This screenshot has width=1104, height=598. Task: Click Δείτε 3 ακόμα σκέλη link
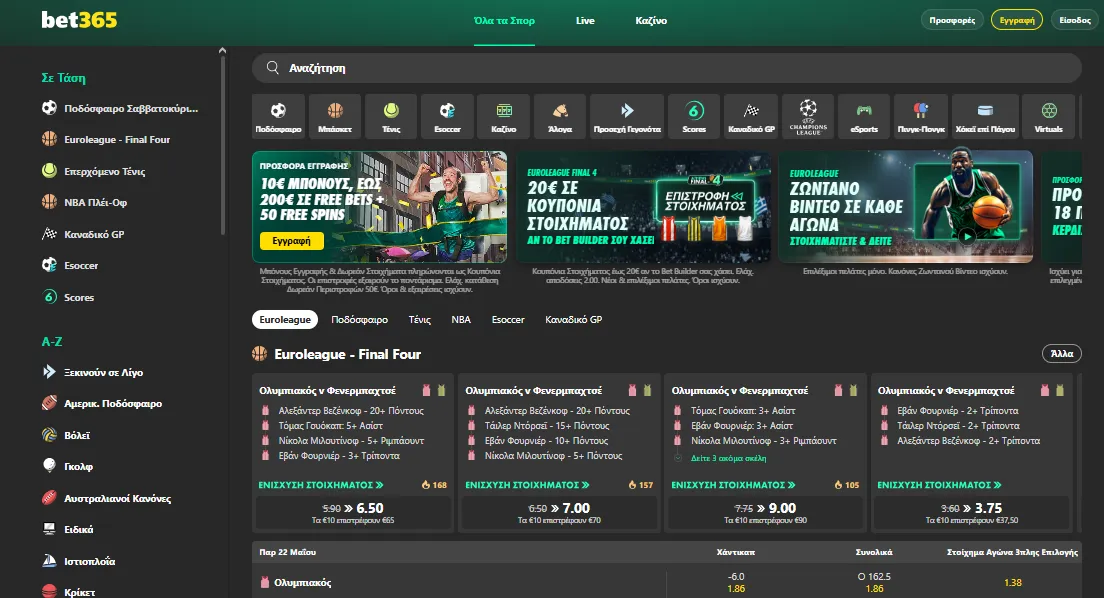[x=728, y=458]
